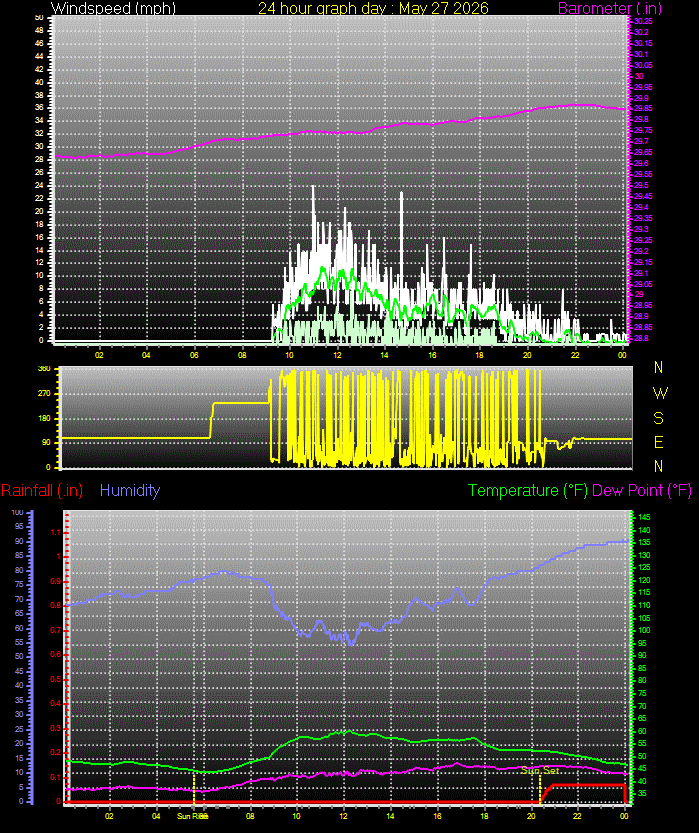
Task: Click "1.1" on the red rainfall axis
Action: pos(56,532)
